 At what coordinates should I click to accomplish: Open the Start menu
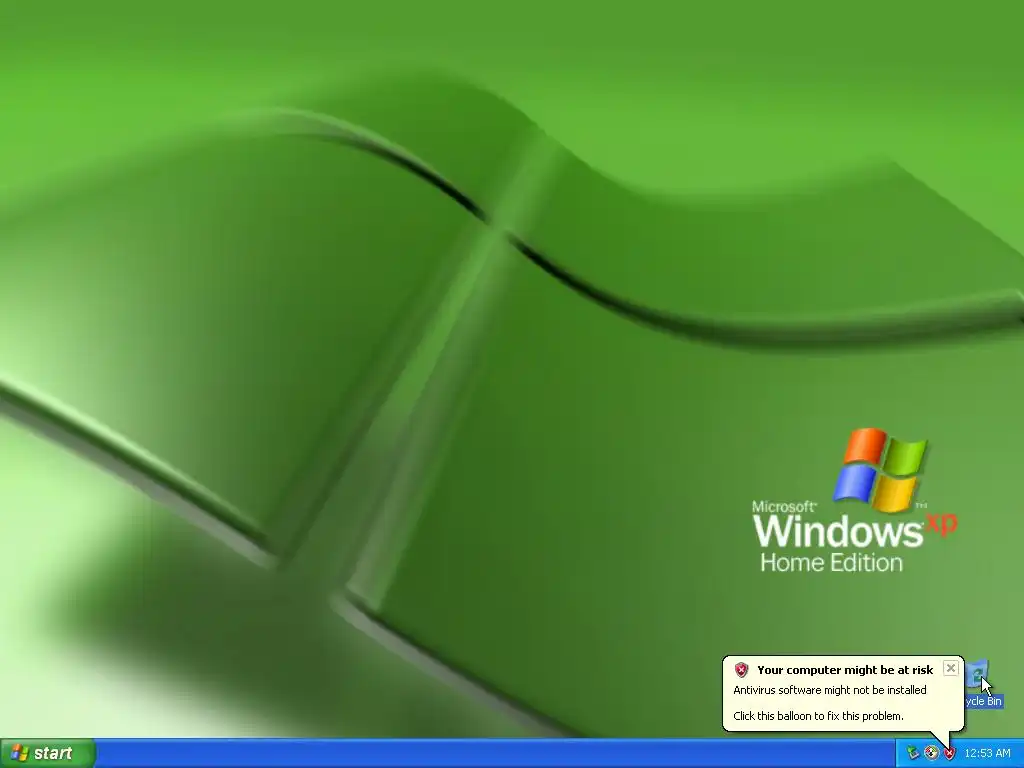(x=47, y=753)
